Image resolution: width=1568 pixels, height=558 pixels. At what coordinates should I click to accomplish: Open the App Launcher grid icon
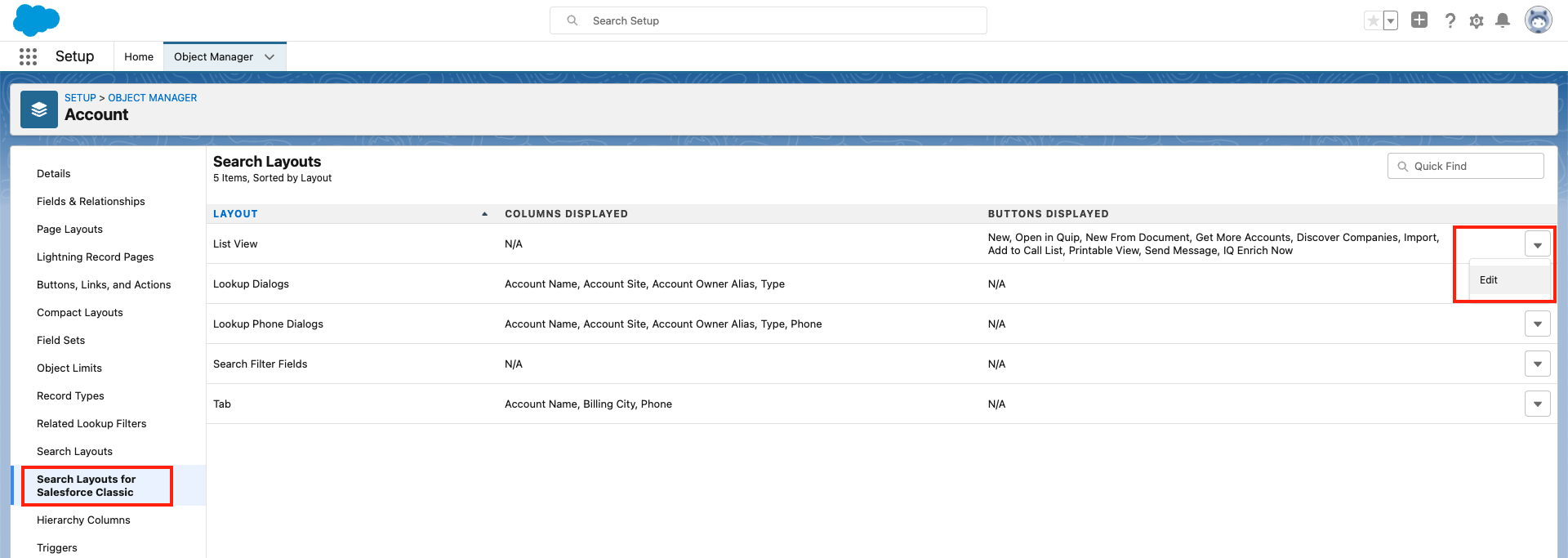pos(28,56)
